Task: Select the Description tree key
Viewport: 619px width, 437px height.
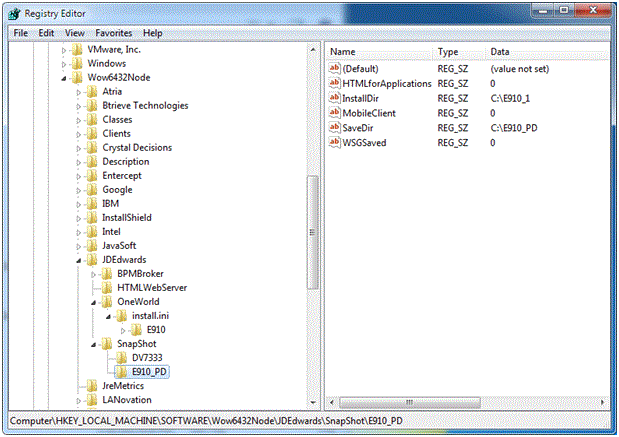Action: coord(126,162)
